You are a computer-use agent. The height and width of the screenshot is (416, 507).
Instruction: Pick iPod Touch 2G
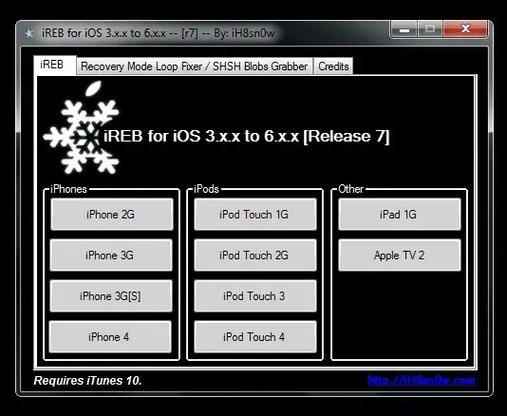[x=255, y=255]
